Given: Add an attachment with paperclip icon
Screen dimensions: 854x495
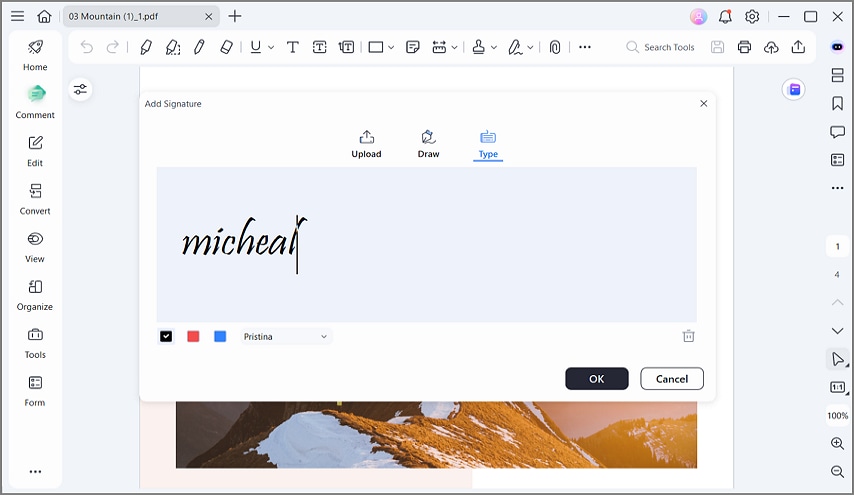Looking at the screenshot, I should (554, 47).
